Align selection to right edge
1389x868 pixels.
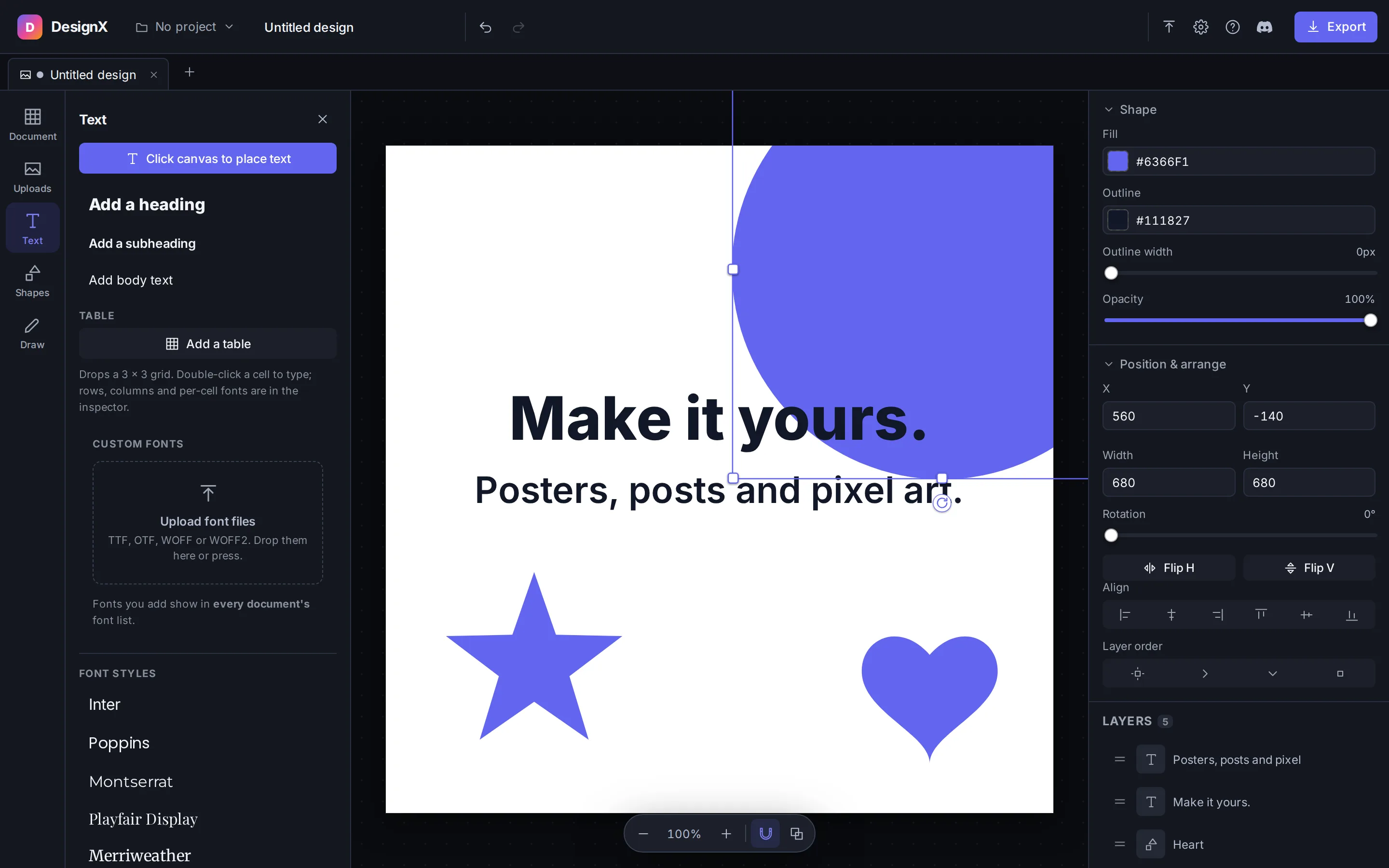pos(1217,615)
